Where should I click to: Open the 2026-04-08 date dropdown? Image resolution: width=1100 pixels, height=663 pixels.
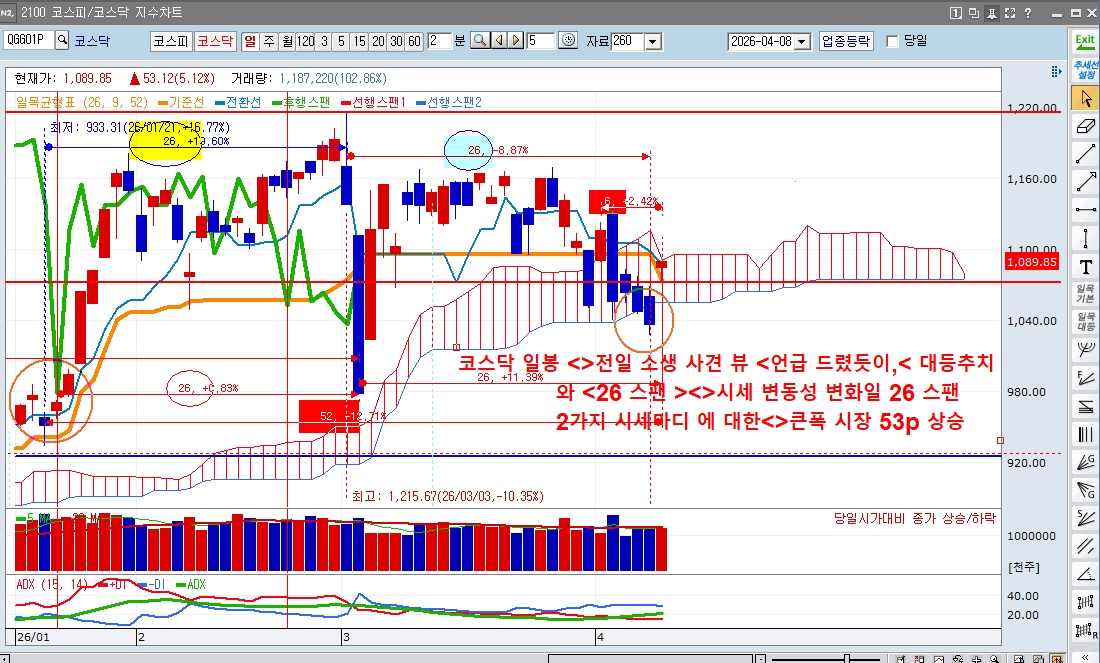(803, 41)
